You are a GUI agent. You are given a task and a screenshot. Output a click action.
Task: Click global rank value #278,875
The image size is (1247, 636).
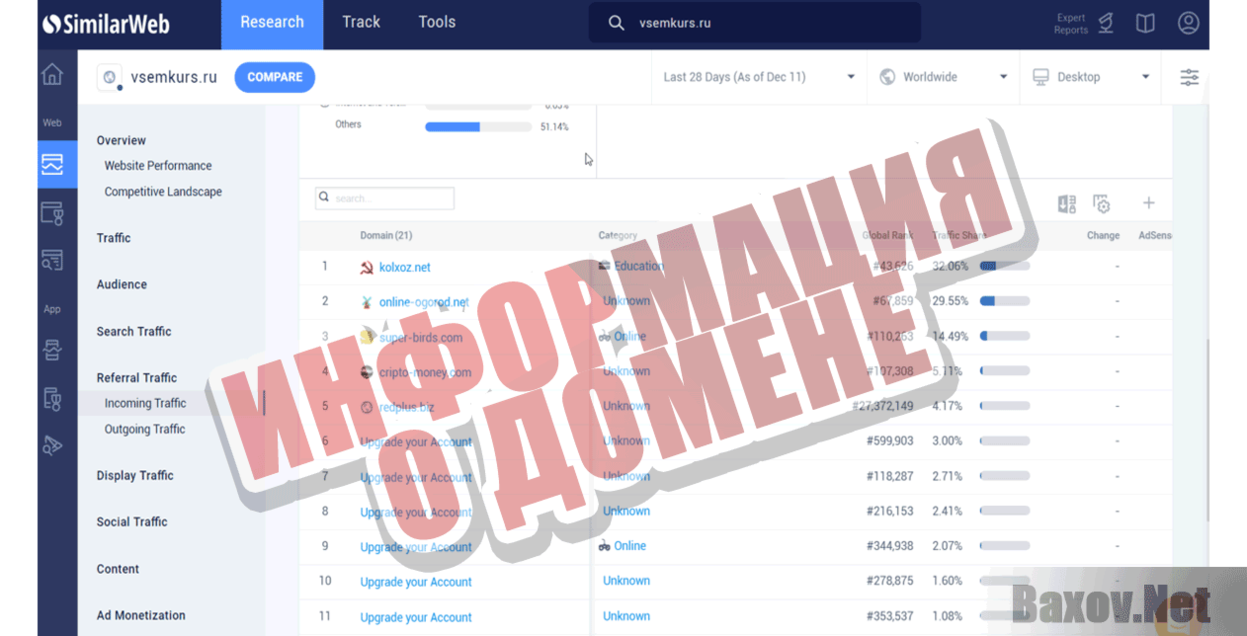(890, 581)
